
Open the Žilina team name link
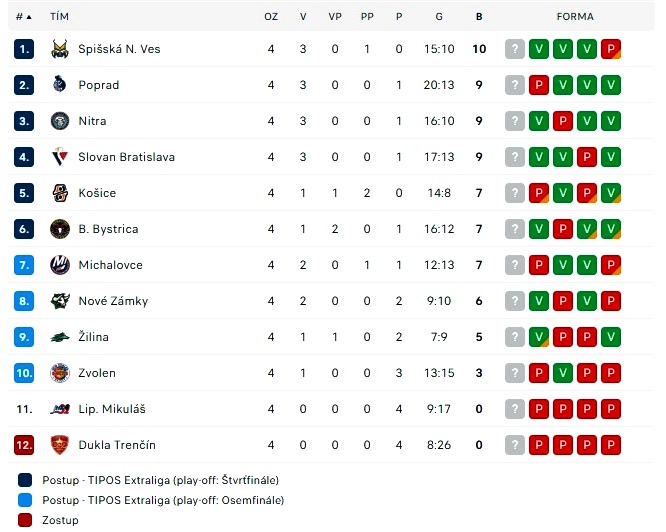point(93,337)
